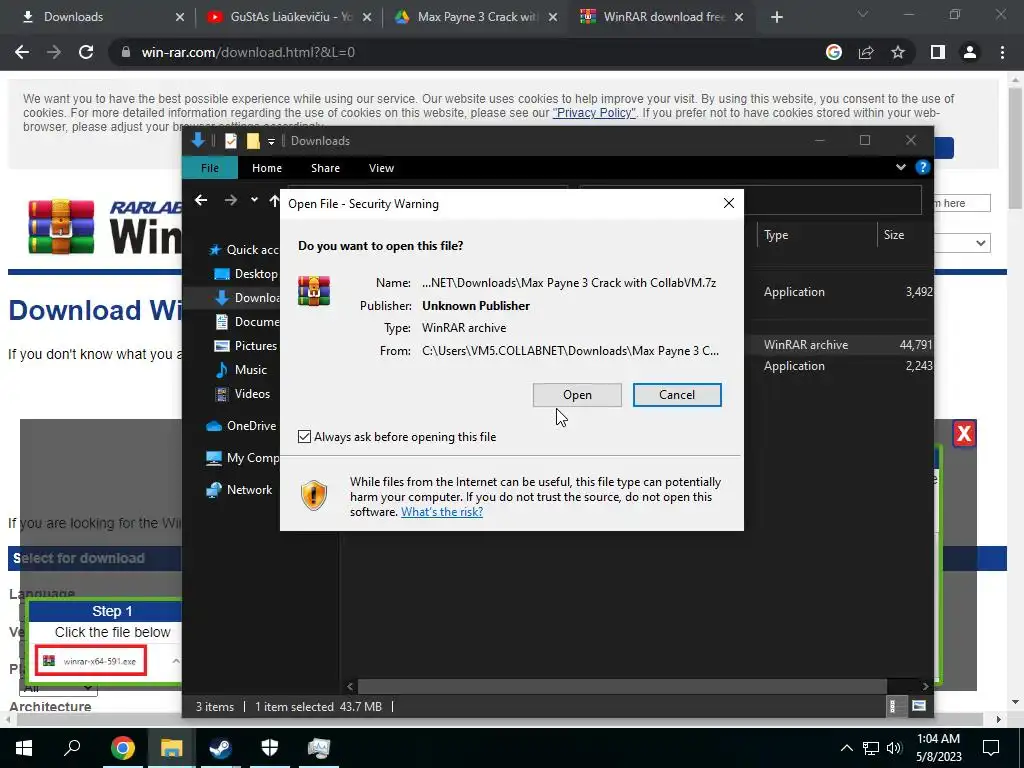Open the Chrome profile avatar
The height and width of the screenshot is (768, 1024).
(970, 52)
